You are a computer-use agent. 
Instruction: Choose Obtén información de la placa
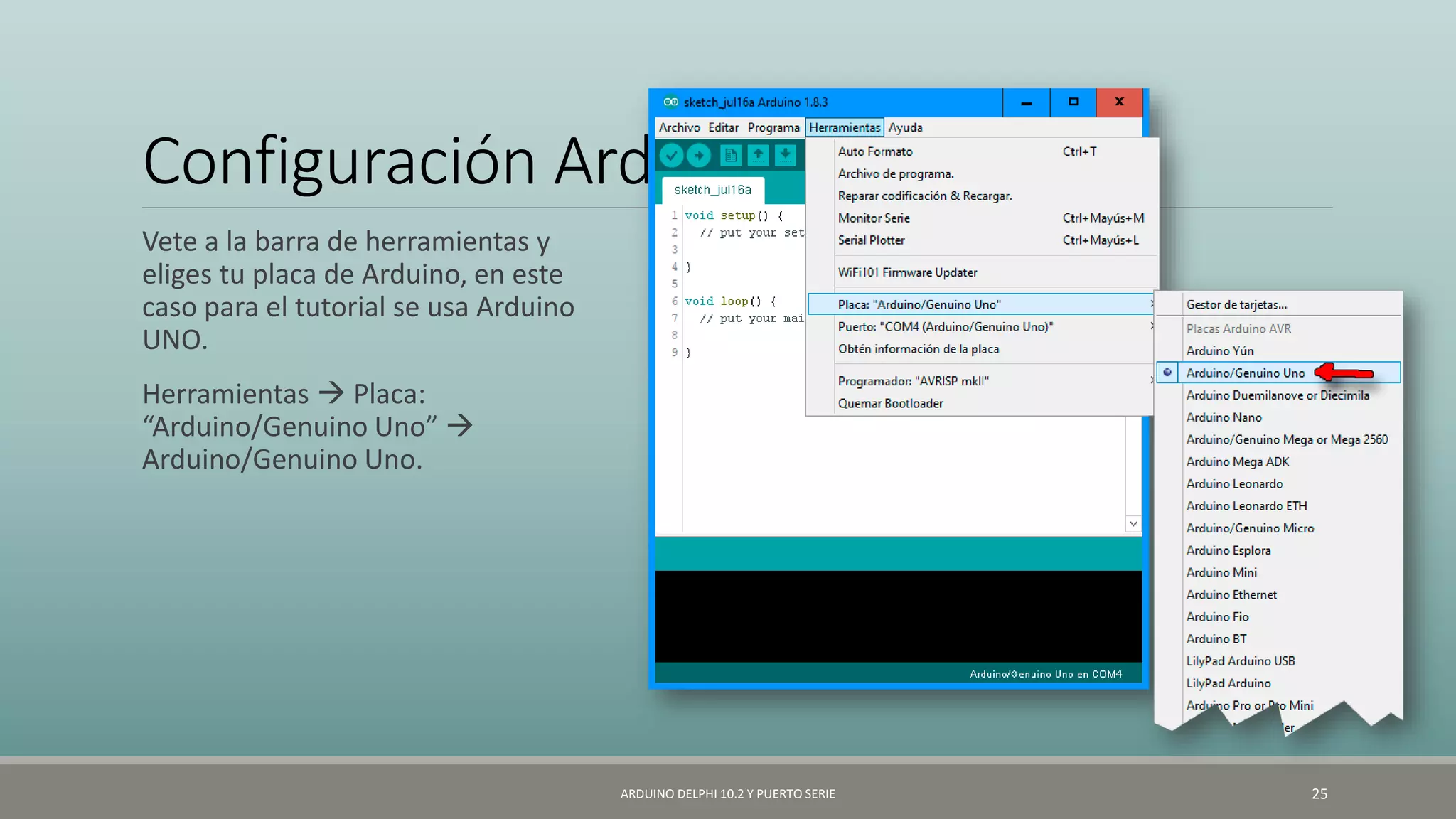click(x=981, y=349)
